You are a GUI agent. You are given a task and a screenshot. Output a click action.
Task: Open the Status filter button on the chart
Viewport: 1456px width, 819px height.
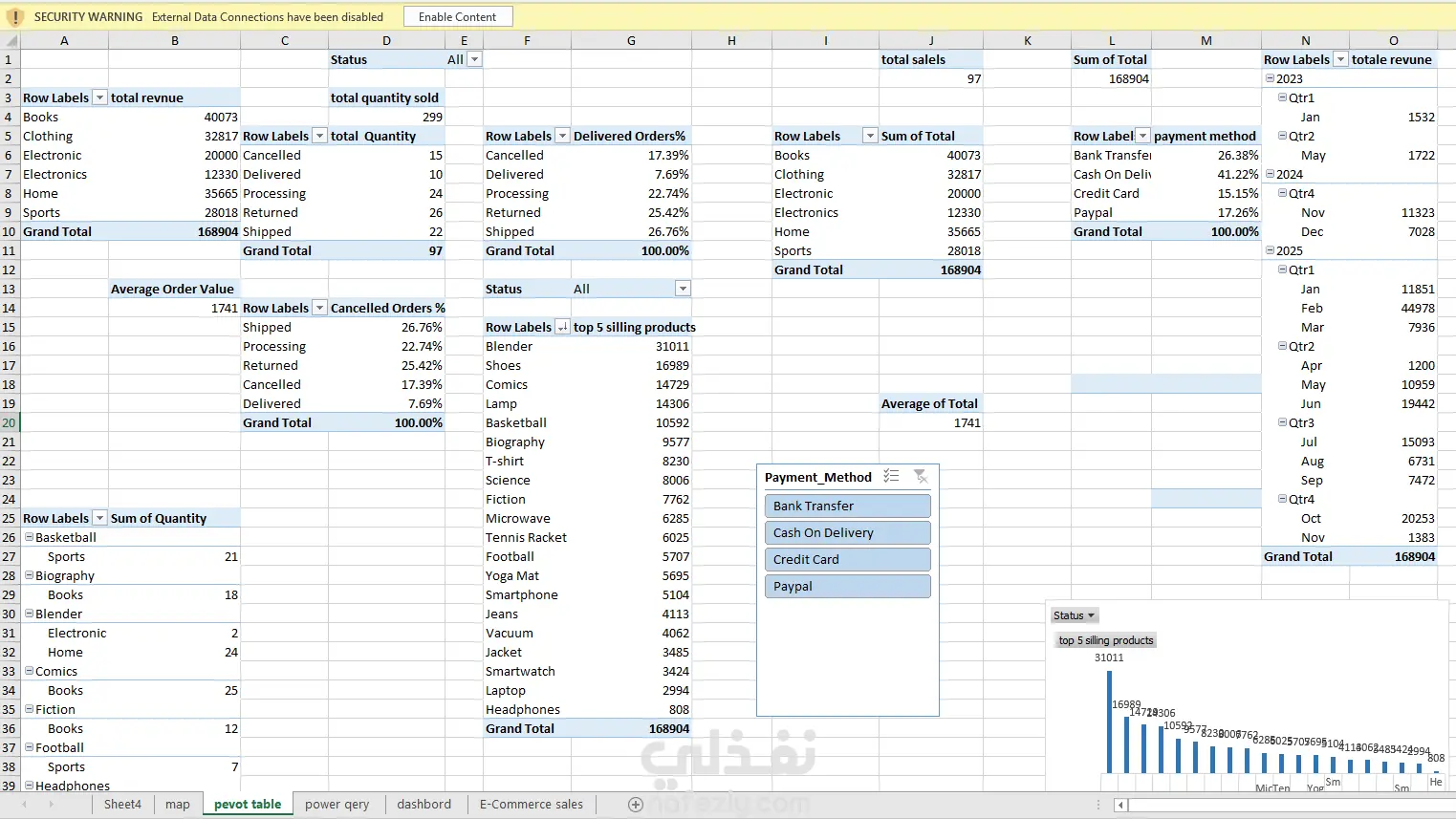coord(1074,615)
